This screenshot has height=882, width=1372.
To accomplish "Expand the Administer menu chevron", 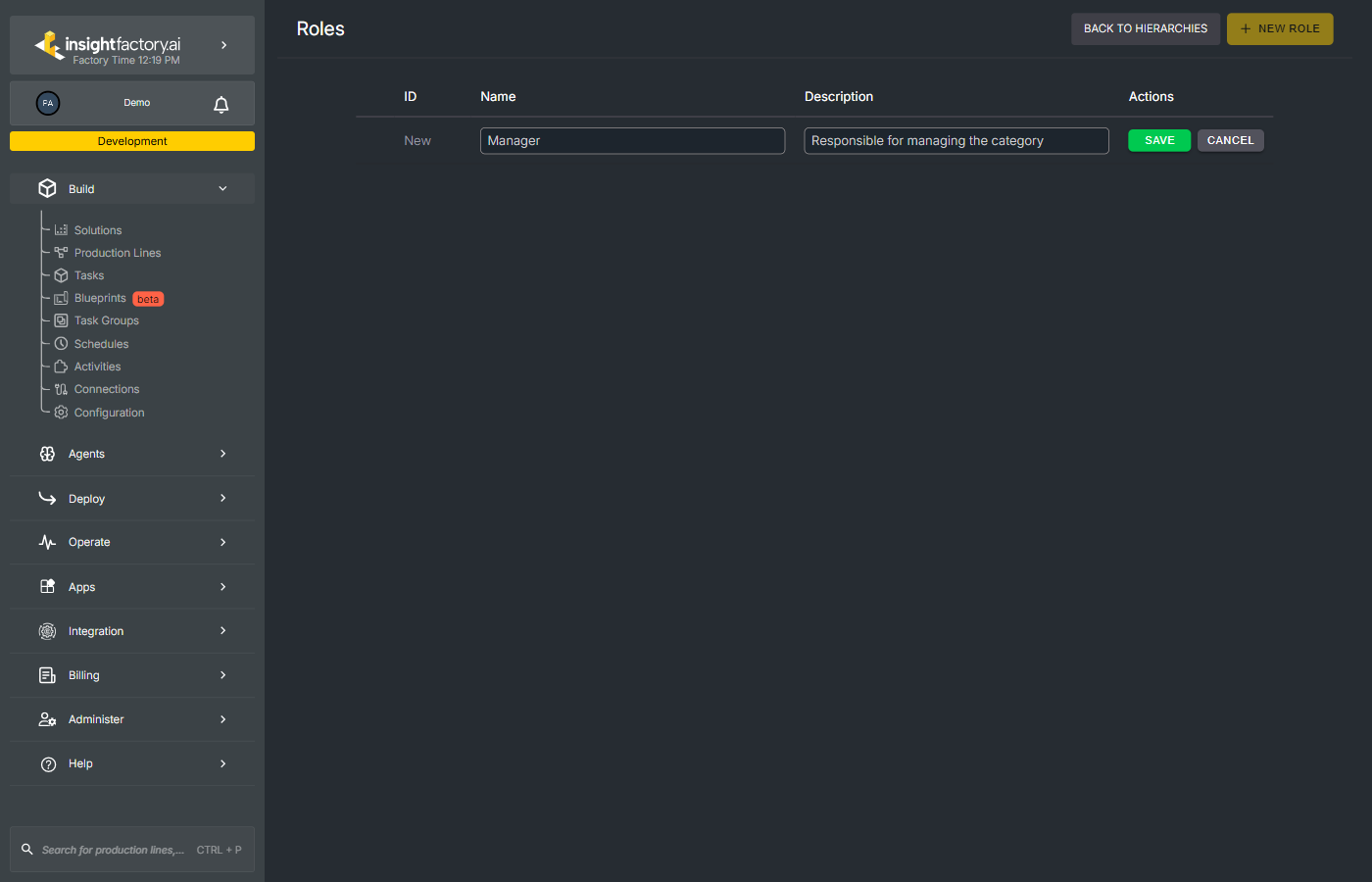I will pyautogui.click(x=223, y=719).
